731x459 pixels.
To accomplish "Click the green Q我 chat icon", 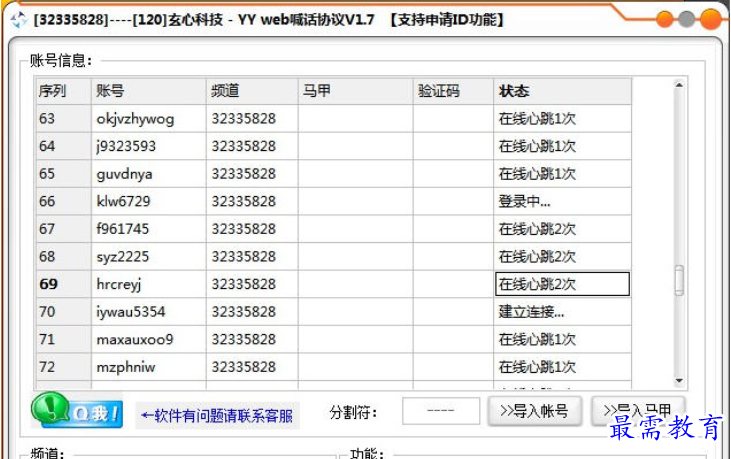I will (77, 410).
